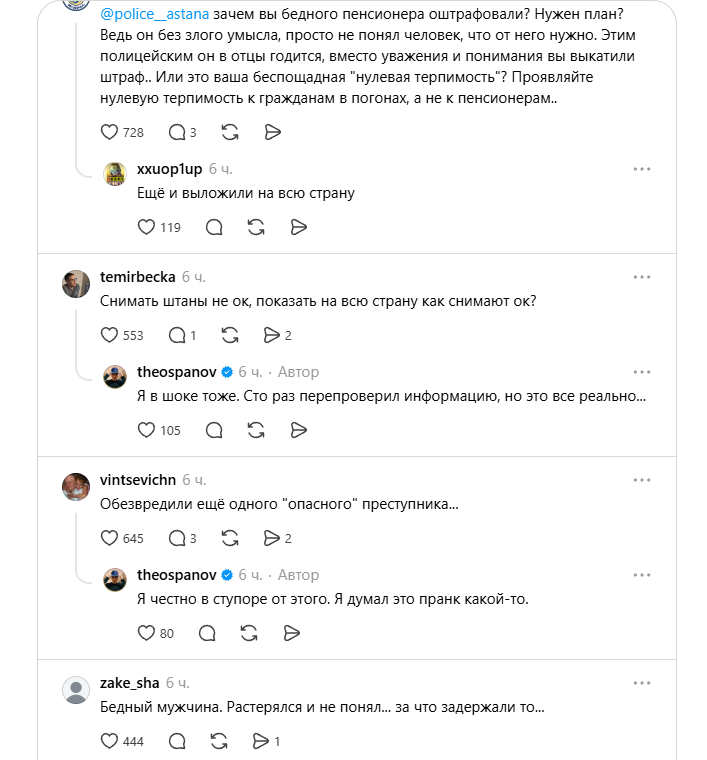Repost vintsevichn's comment

[x=230, y=538]
